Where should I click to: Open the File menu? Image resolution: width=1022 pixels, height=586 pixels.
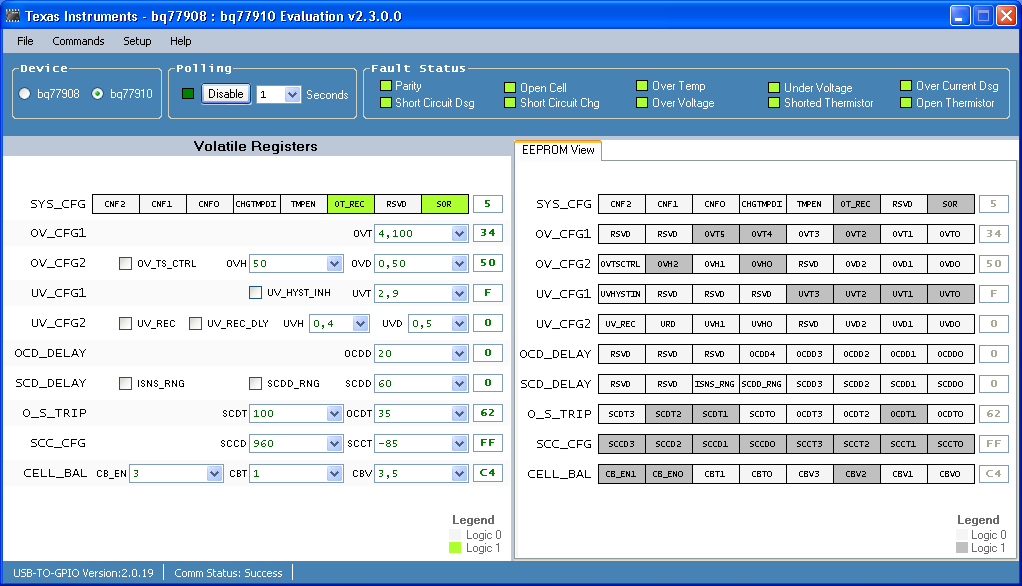point(25,41)
